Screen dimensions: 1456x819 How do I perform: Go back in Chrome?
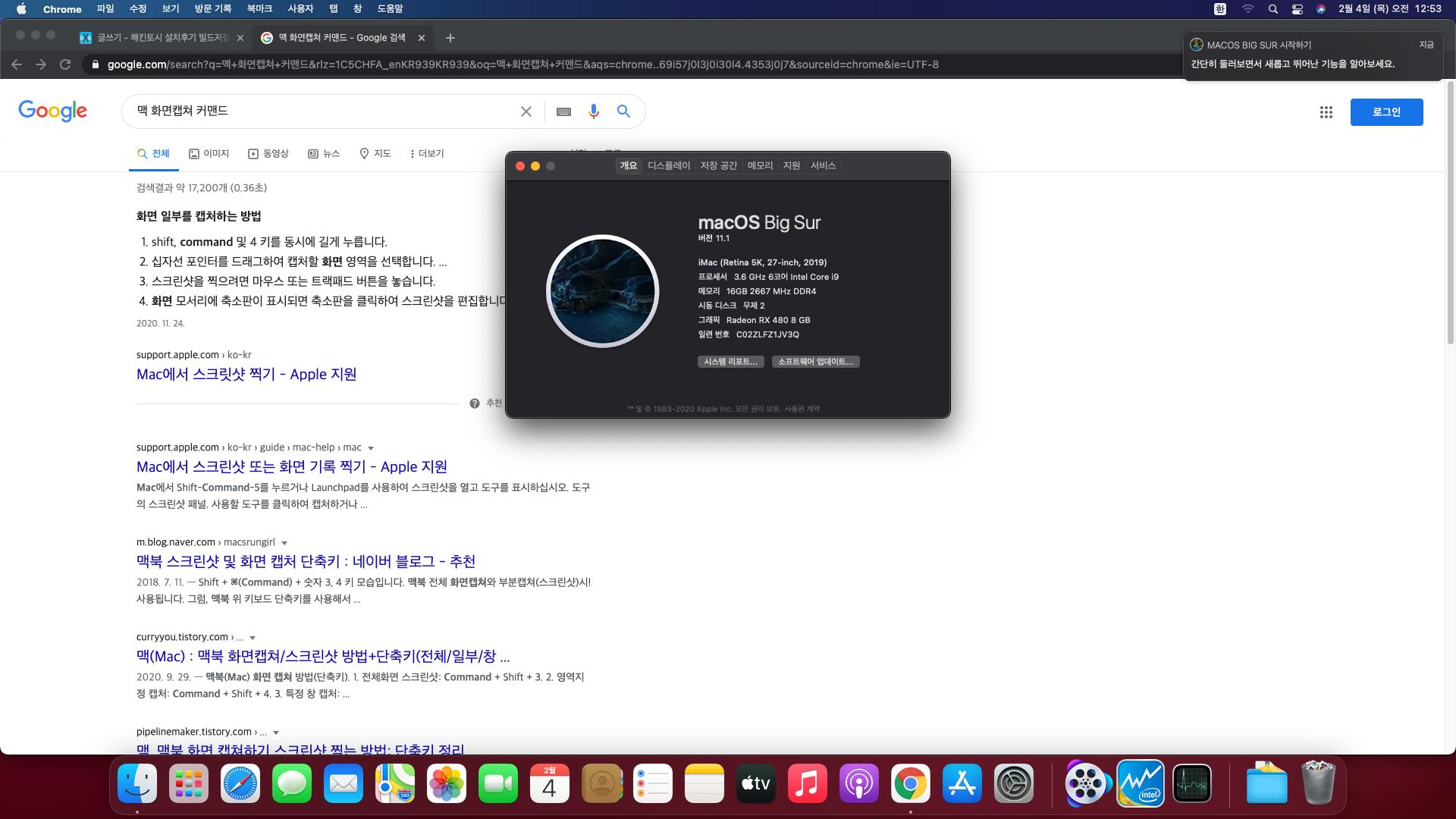(17, 64)
